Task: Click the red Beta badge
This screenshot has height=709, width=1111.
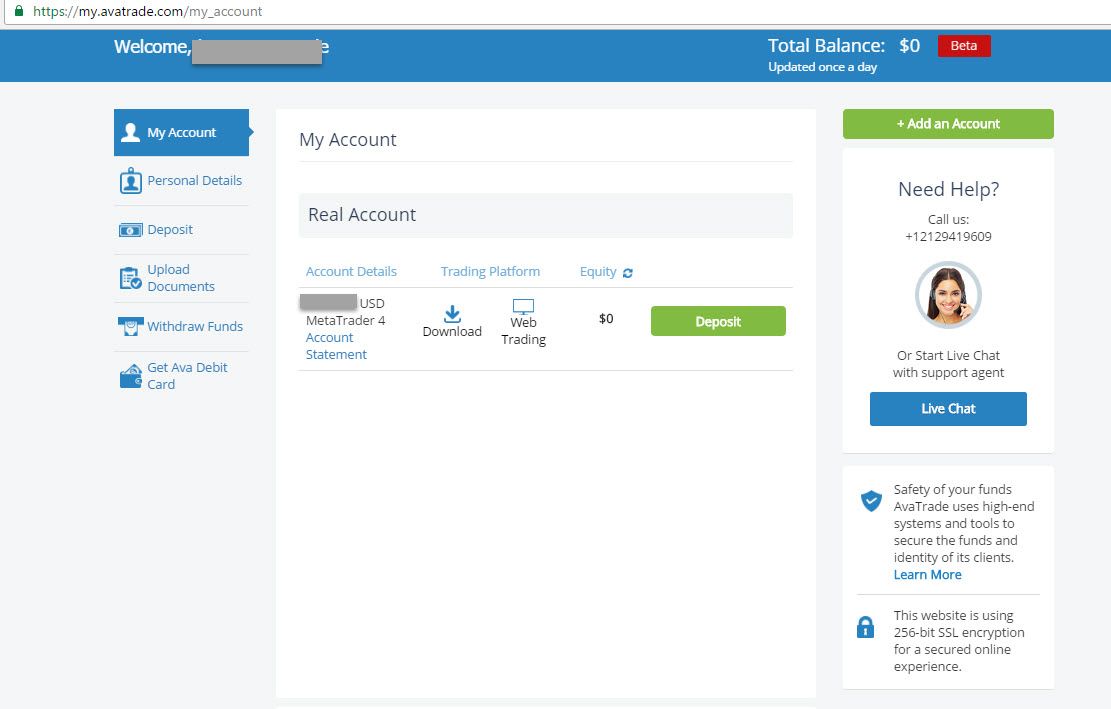Action: (x=964, y=46)
